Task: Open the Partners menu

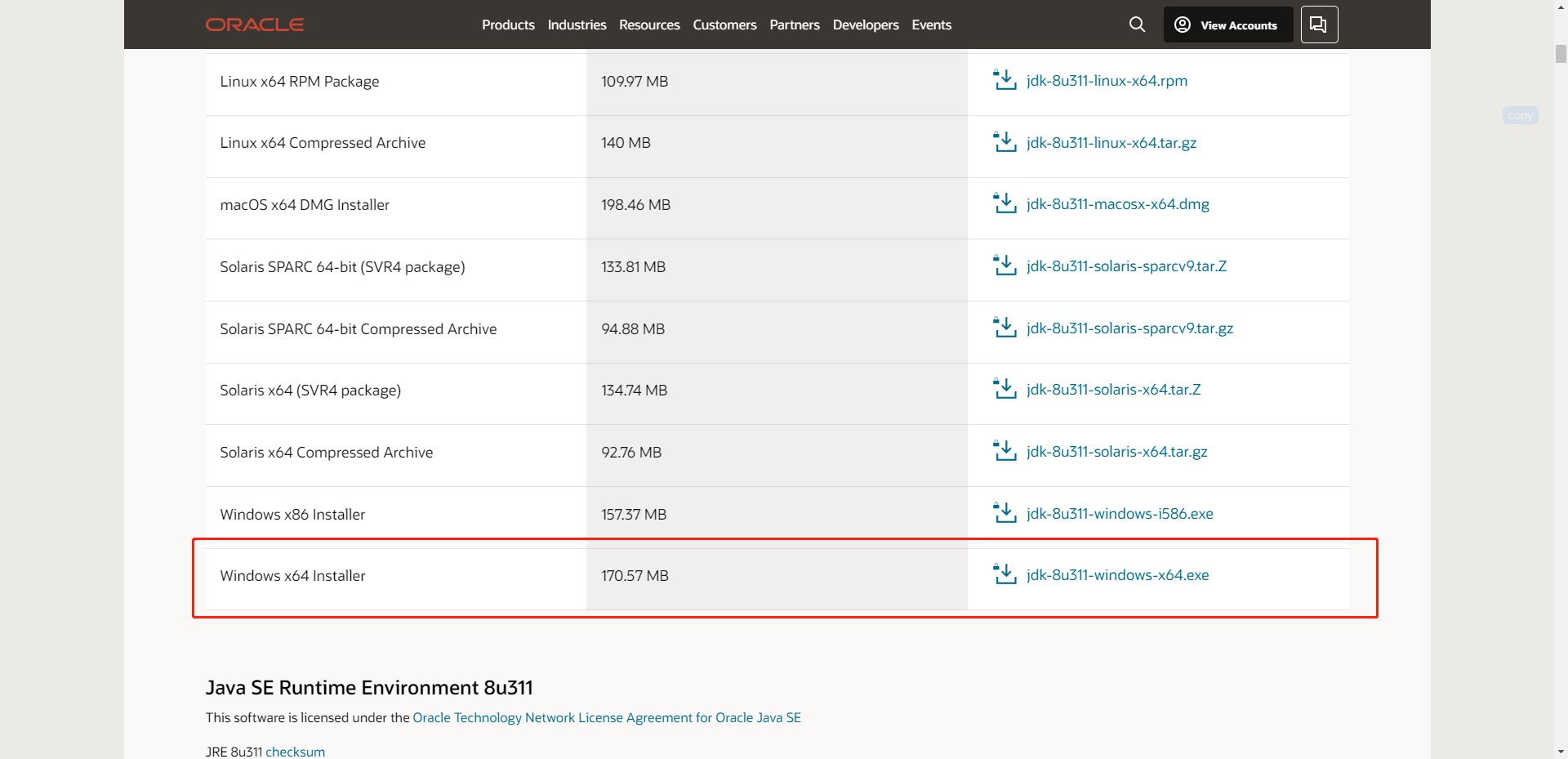Action: (795, 25)
